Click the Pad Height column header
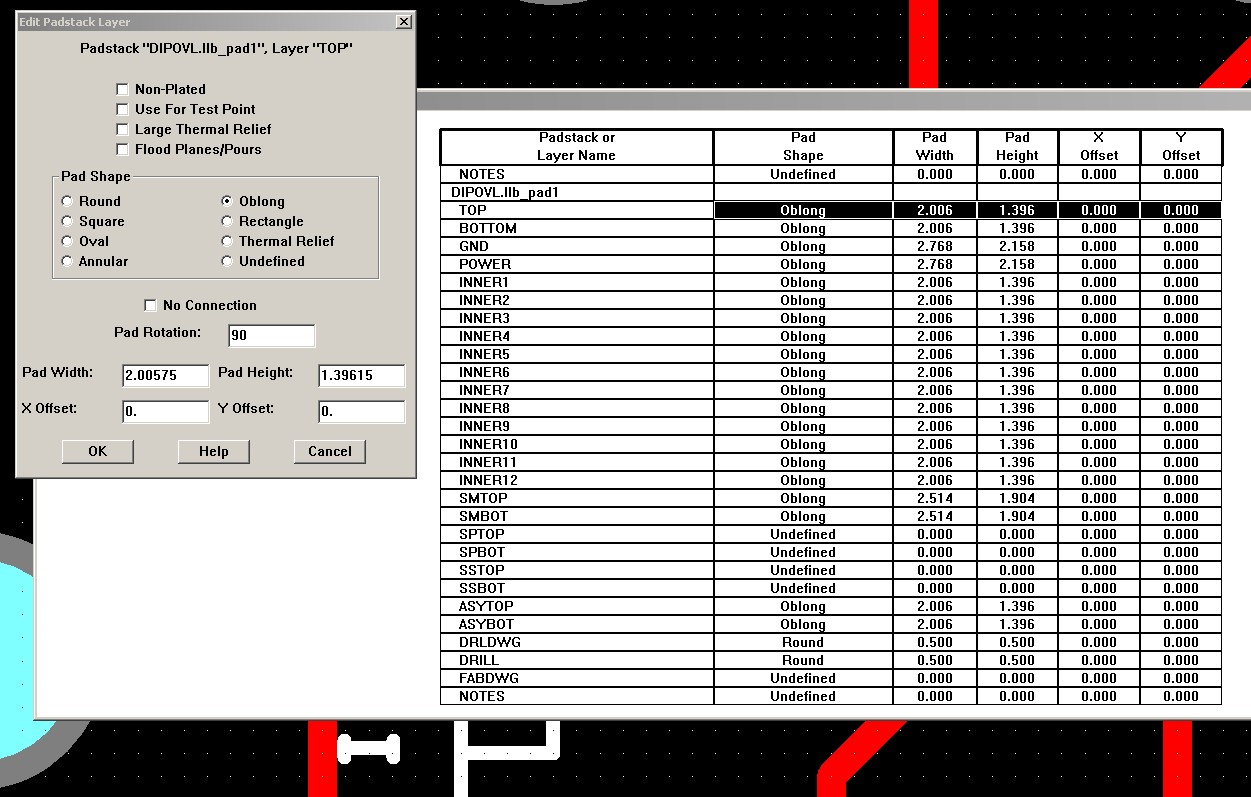Viewport: 1251px width, 797px height. [x=1017, y=147]
